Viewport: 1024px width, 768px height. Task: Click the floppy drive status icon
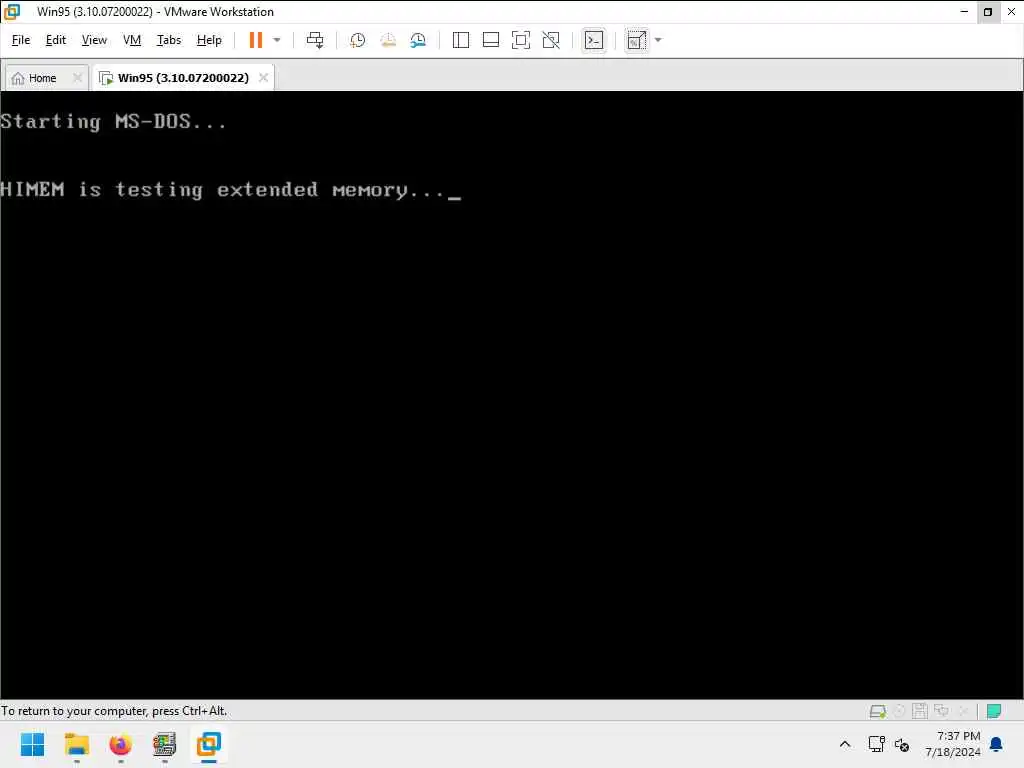click(920, 711)
